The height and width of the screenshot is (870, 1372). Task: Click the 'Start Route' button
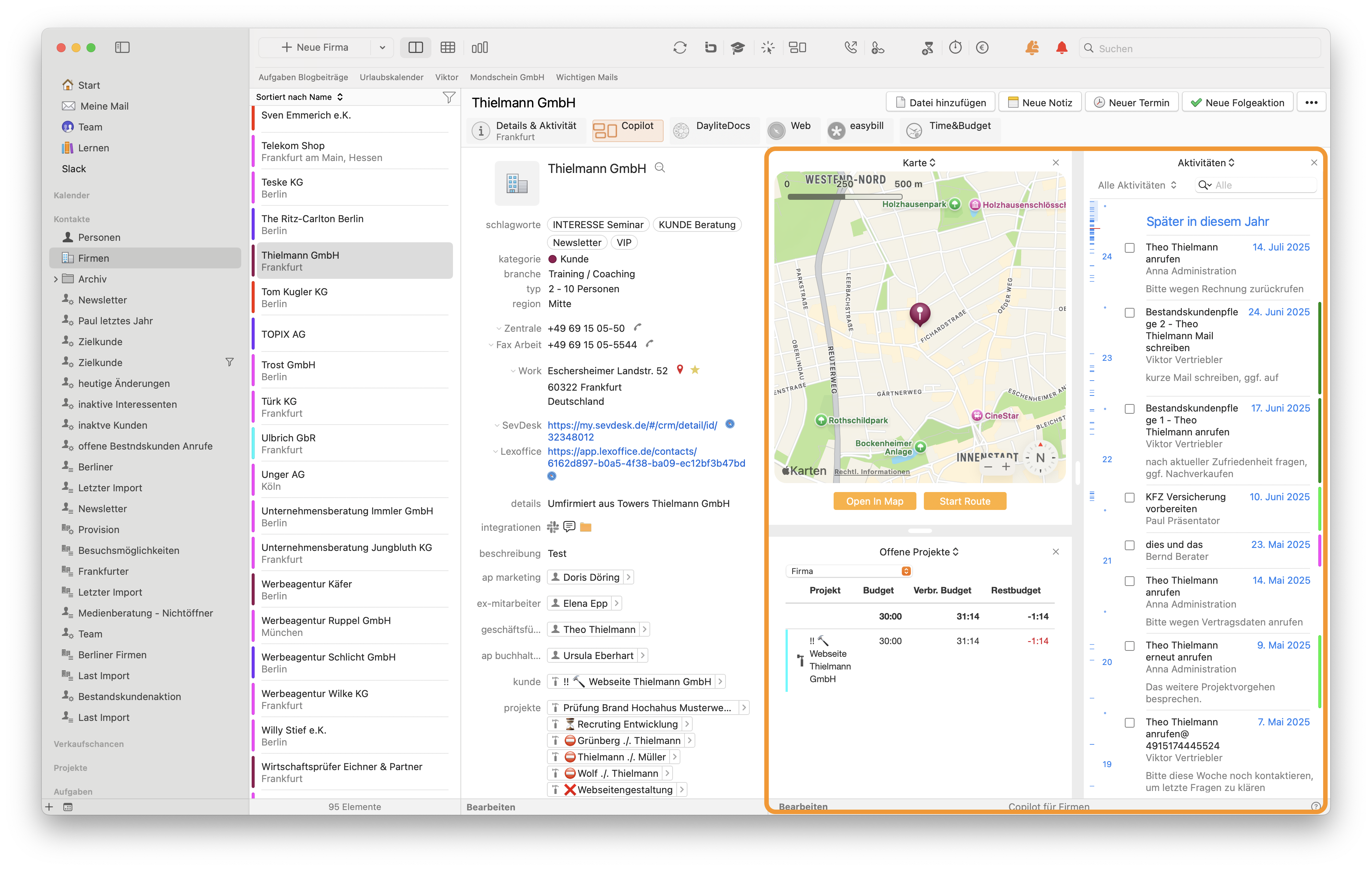[x=965, y=501]
